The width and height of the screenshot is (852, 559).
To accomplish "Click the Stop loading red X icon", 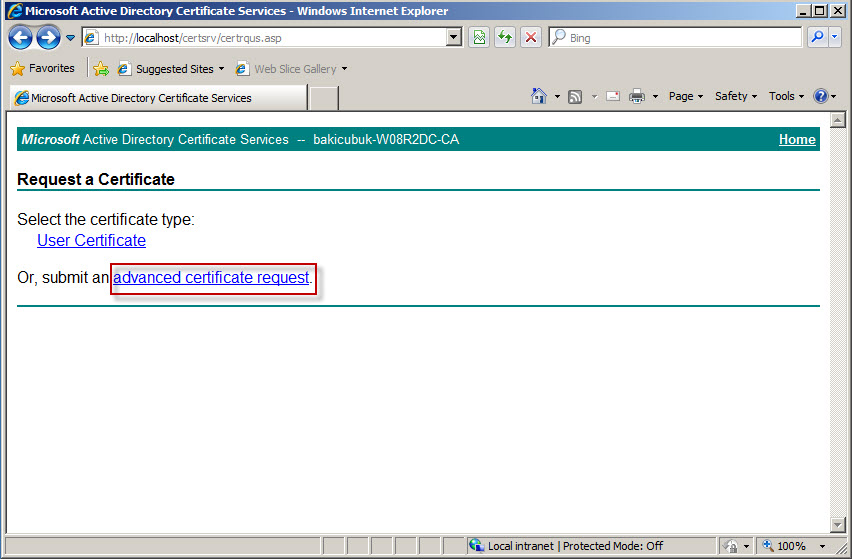I will tap(531, 37).
